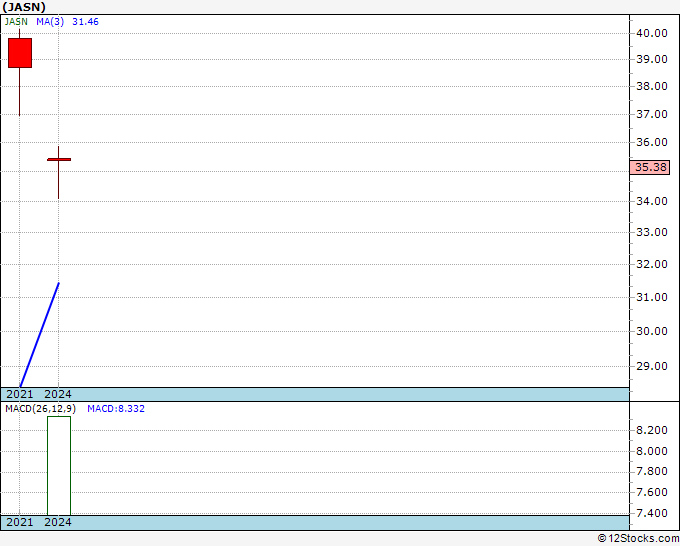Viewport: 680px width, 546px height.
Task: Click the 2021 label on MACD time axis
Action: tap(20, 522)
